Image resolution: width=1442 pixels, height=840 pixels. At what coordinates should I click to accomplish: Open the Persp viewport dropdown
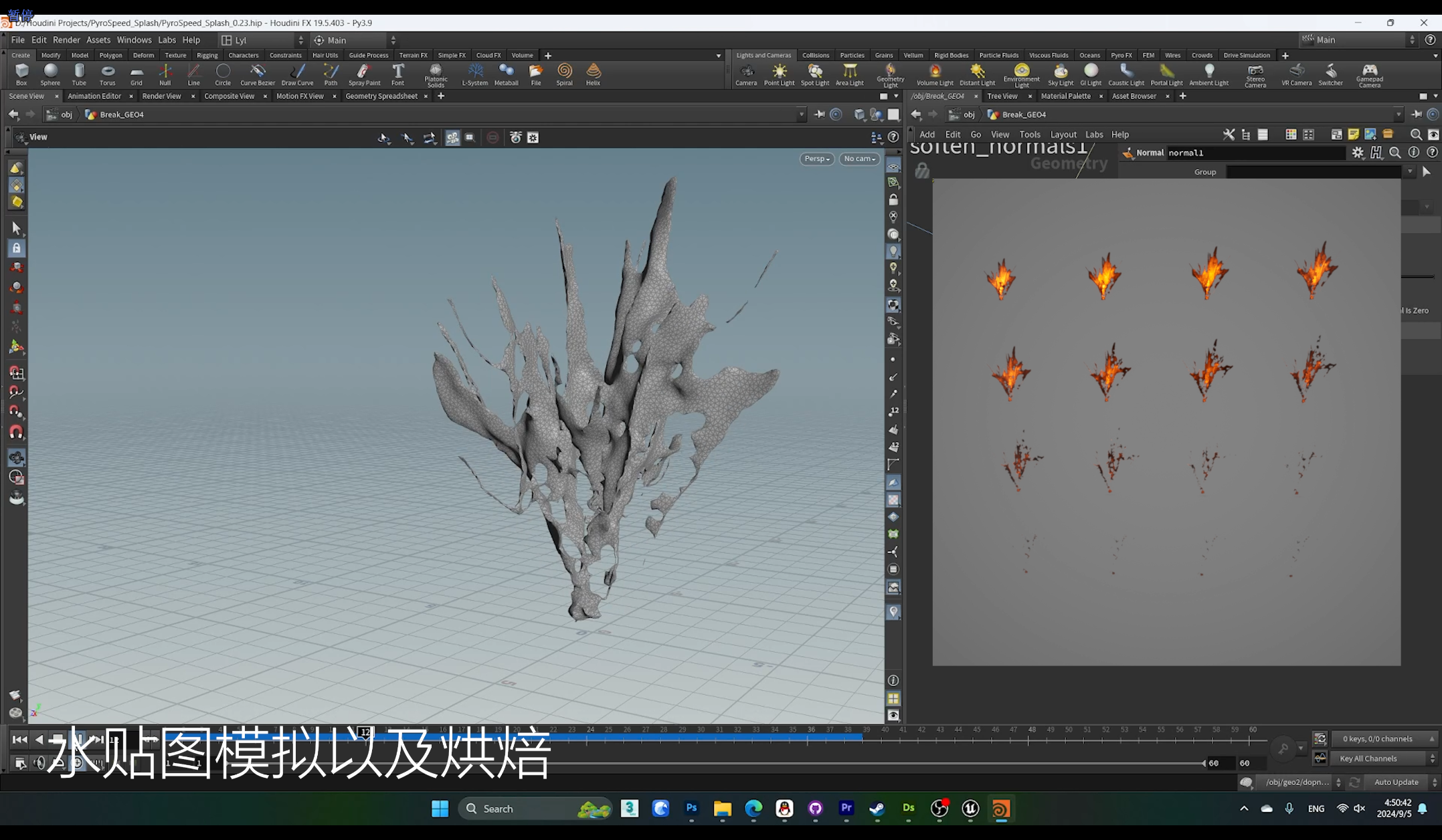816,159
